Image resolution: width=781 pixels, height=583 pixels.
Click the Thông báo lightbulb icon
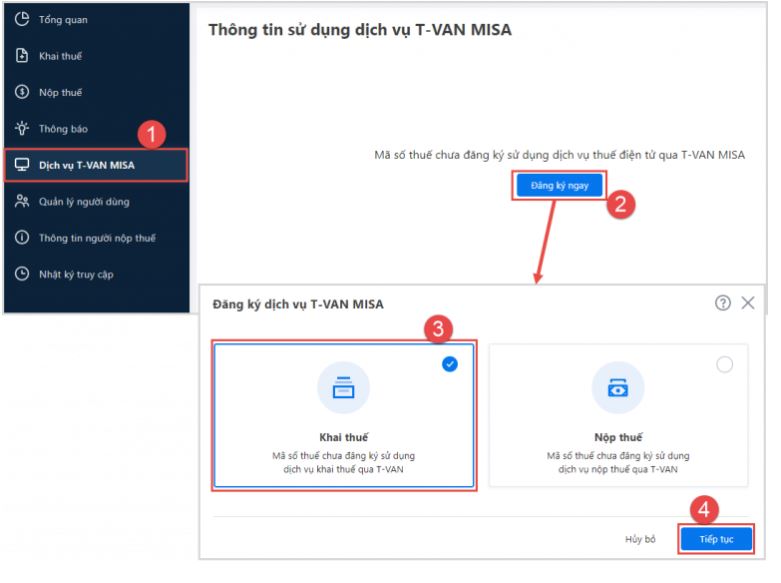(21, 129)
